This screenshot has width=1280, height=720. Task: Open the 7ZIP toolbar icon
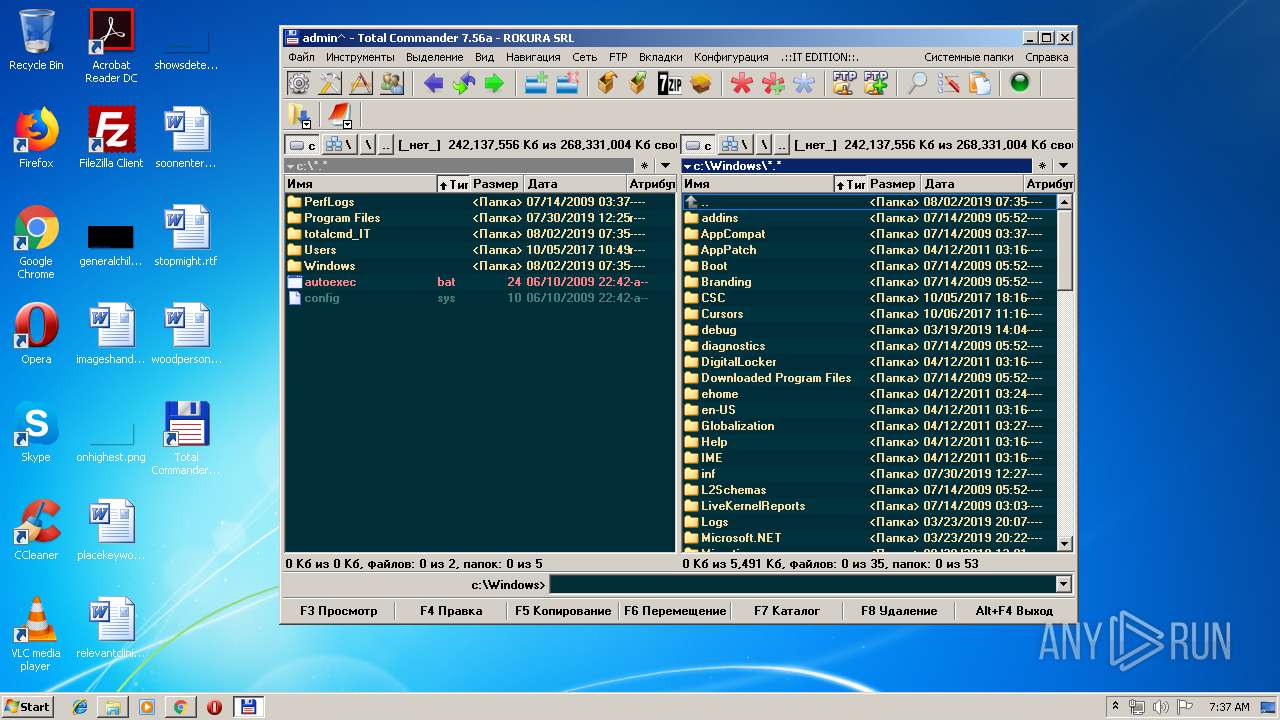[669, 83]
